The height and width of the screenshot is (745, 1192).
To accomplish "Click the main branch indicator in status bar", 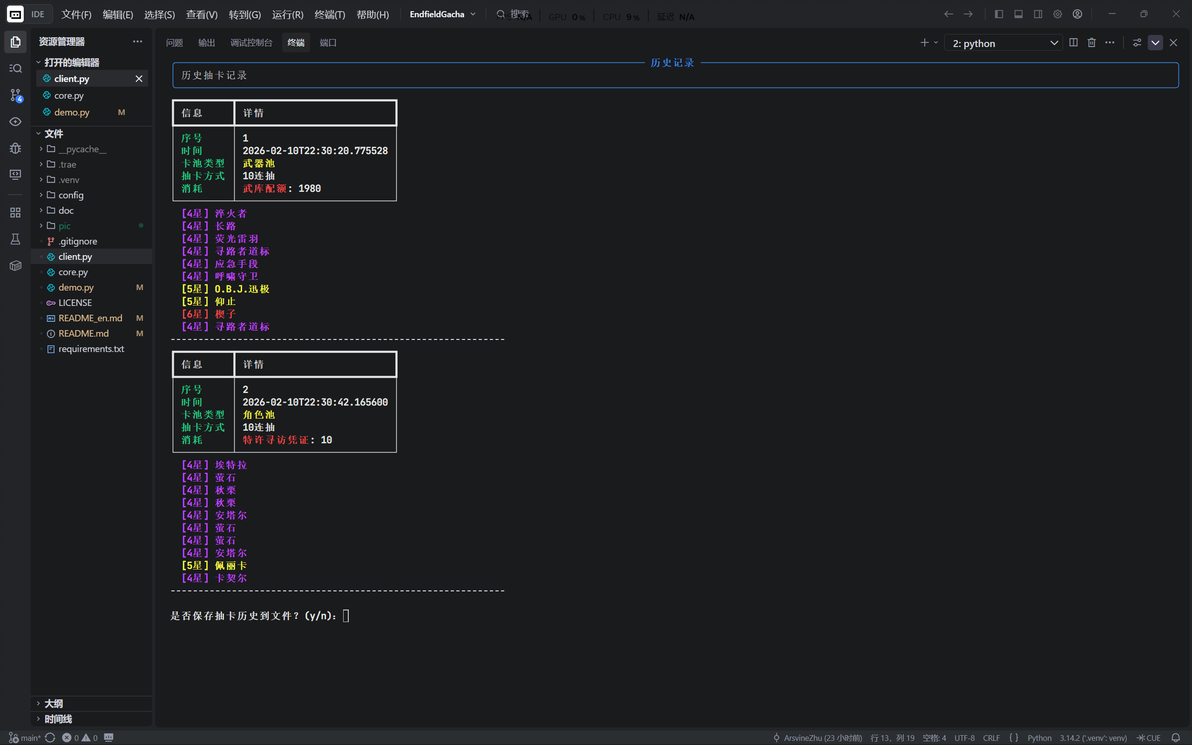I will [x=25, y=737].
